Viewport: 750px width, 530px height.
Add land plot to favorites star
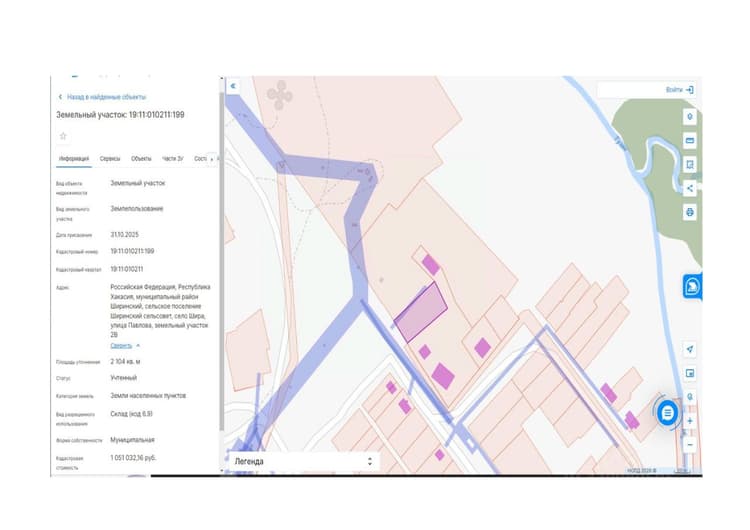[x=63, y=136]
